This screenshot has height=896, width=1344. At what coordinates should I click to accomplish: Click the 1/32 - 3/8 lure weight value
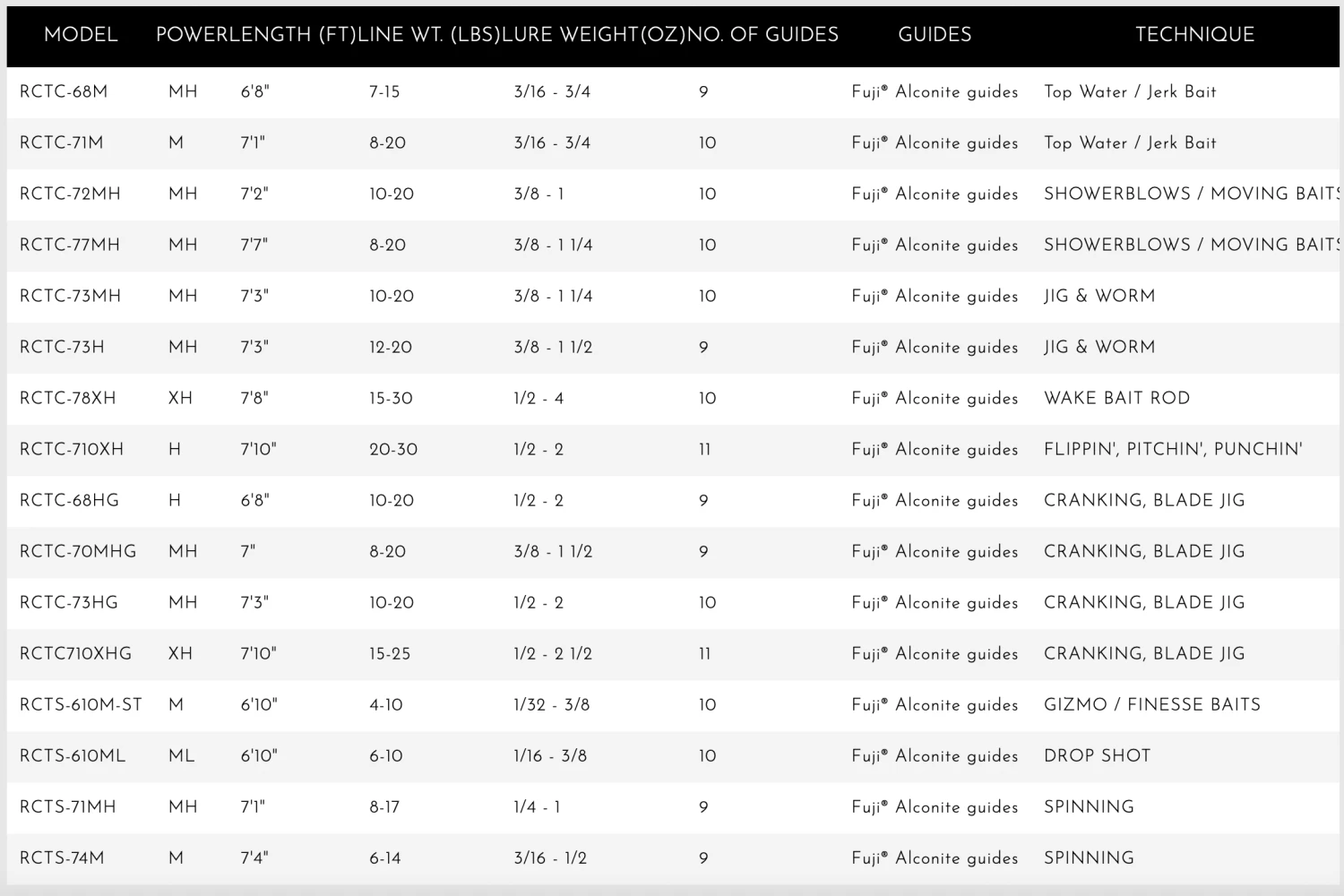coord(552,704)
